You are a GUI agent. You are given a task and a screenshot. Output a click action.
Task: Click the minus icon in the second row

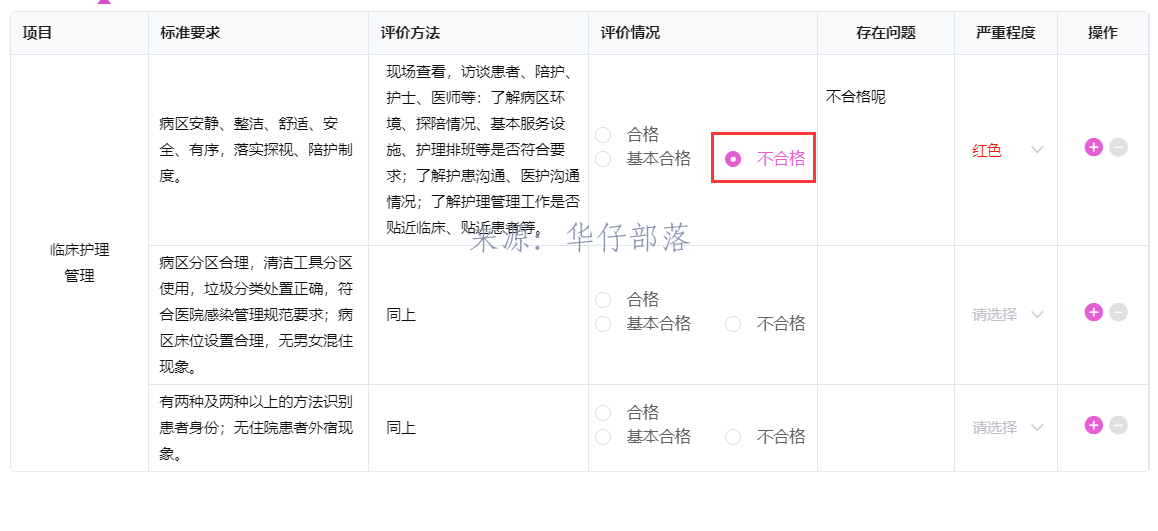(x=1118, y=312)
